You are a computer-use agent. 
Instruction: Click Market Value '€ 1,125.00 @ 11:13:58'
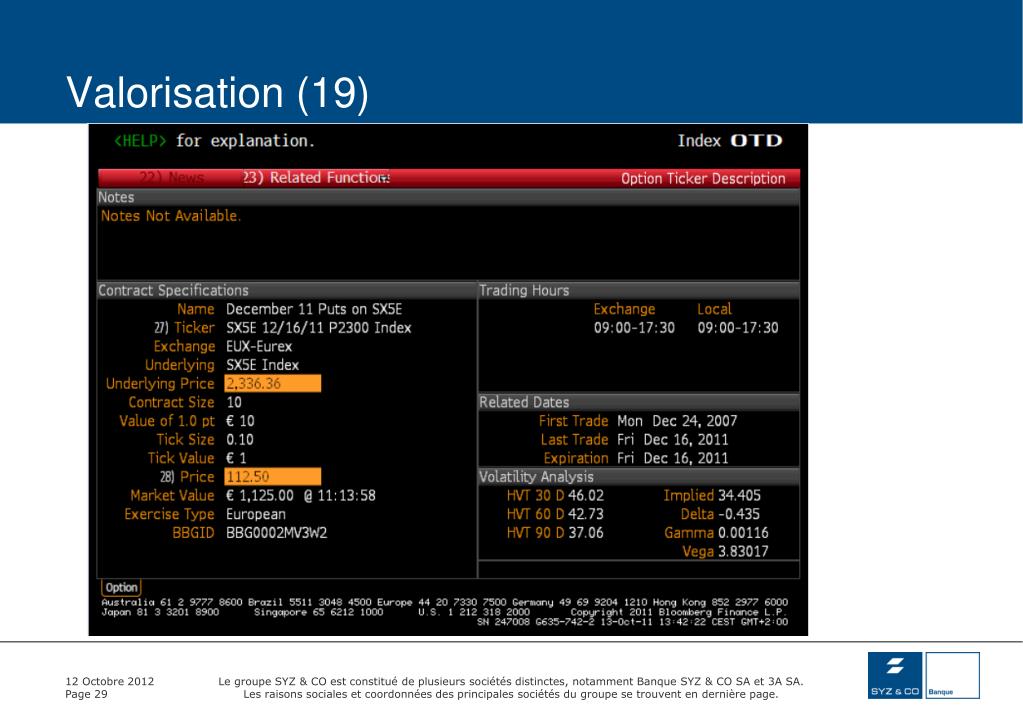[301, 495]
